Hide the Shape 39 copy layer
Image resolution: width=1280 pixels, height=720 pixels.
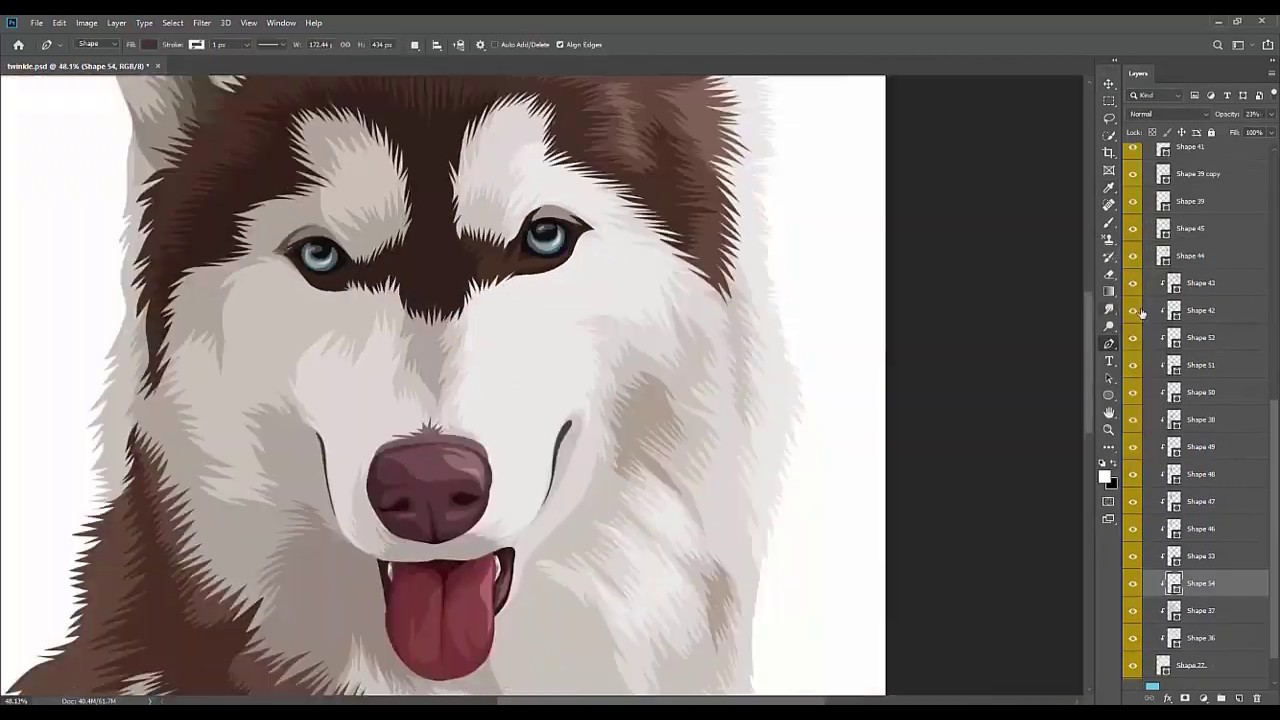(x=1132, y=174)
